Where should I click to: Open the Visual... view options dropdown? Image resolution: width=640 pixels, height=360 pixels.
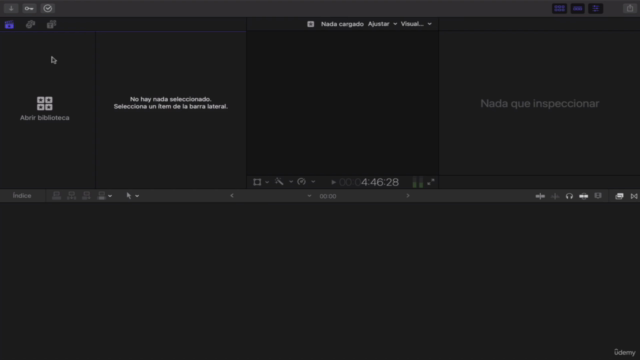tap(416, 24)
